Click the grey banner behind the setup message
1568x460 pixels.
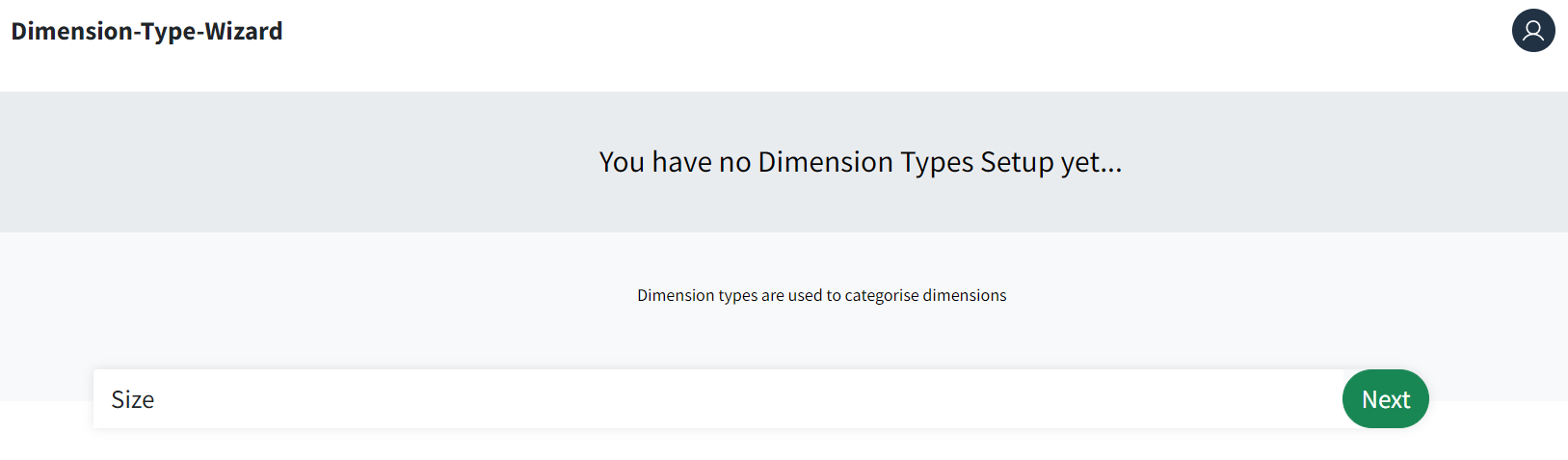(x=289, y=162)
